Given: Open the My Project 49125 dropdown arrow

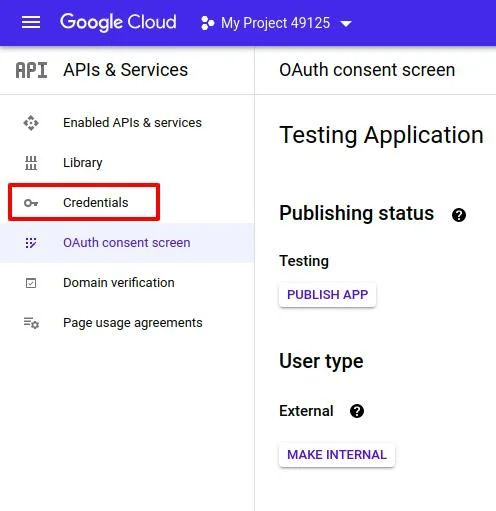Looking at the screenshot, I should coord(346,24).
